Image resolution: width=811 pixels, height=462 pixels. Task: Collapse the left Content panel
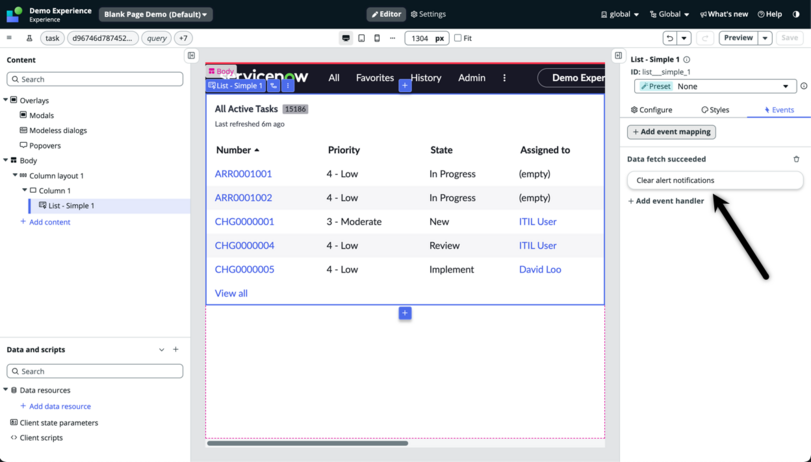pyautogui.click(x=191, y=55)
